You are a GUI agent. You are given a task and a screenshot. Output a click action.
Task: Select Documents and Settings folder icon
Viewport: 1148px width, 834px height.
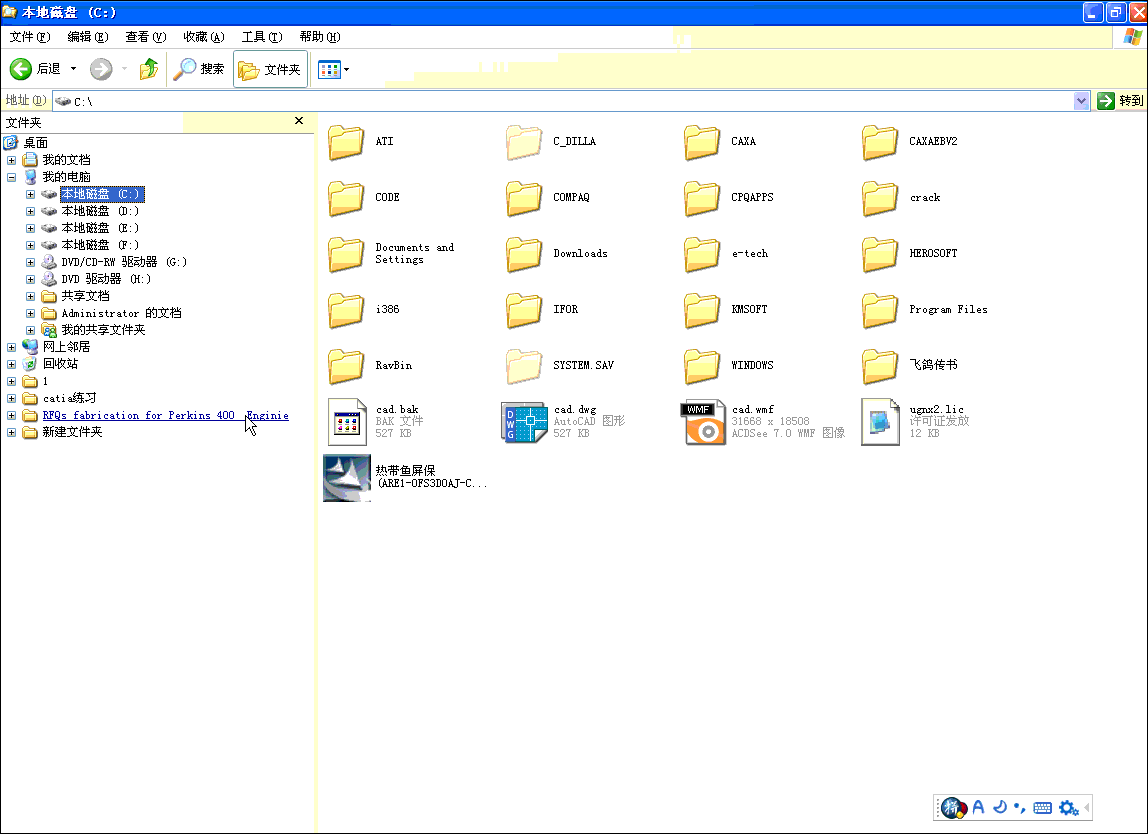tap(346, 254)
